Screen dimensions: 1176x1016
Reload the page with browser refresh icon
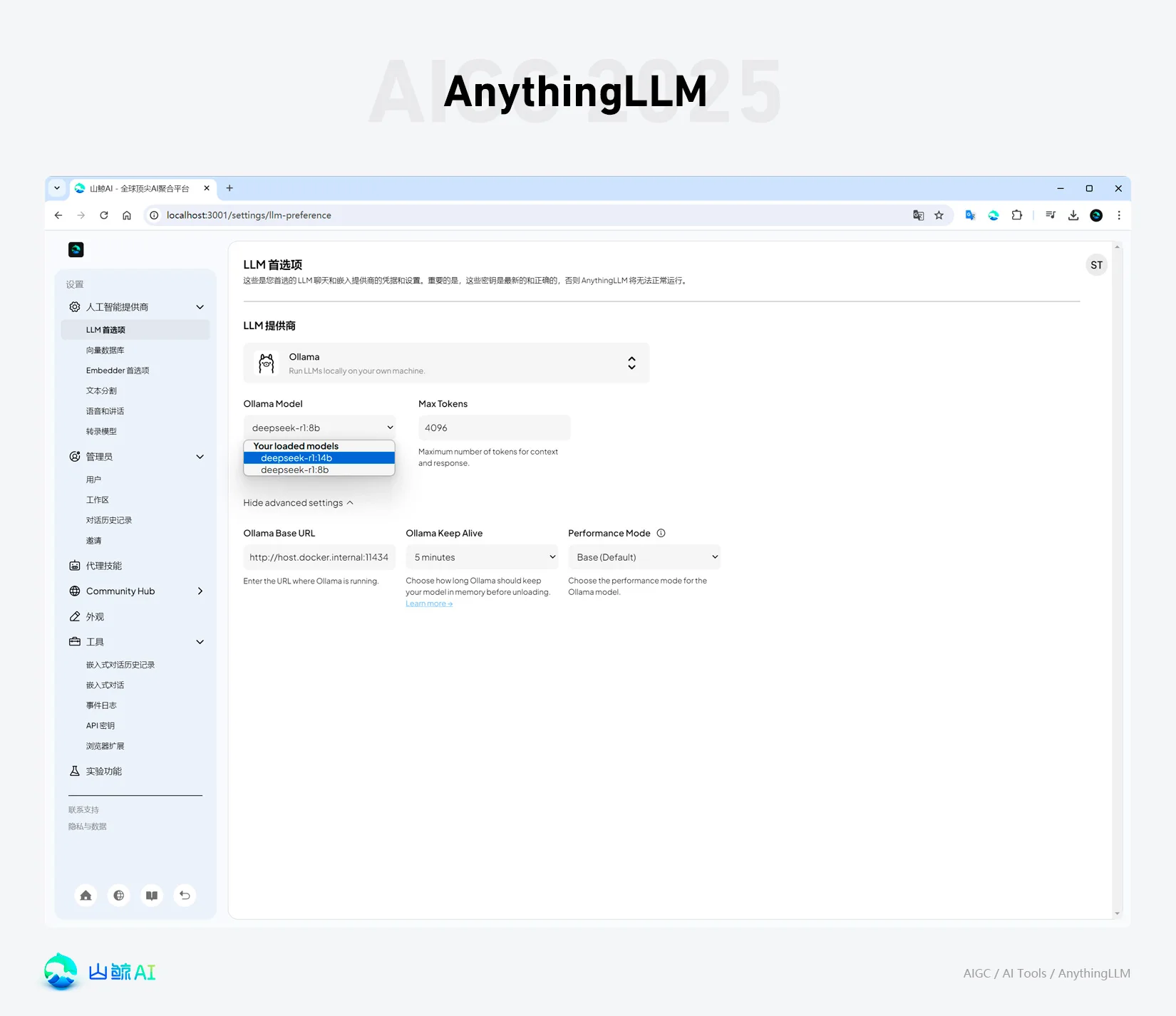pos(104,215)
